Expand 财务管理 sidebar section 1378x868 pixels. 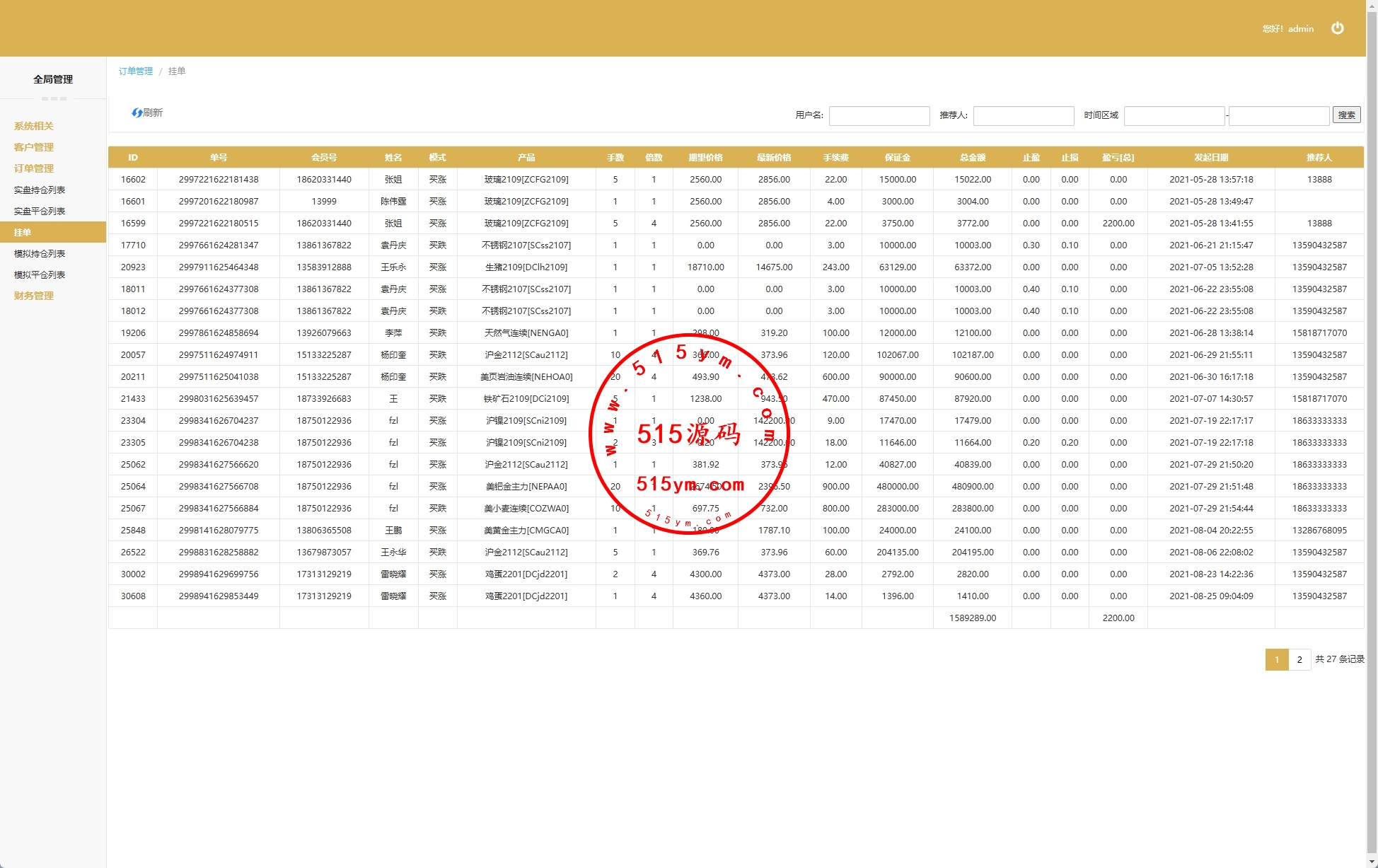[34, 296]
